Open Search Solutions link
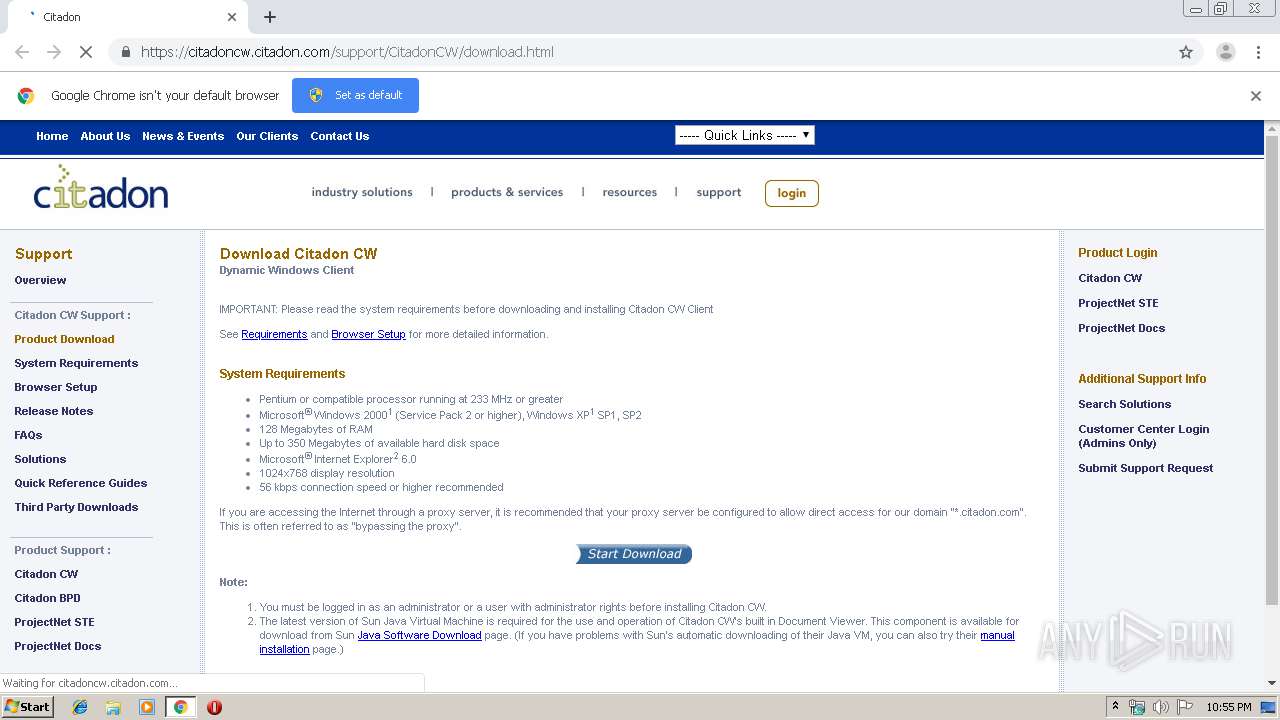1280x720 pixels. 1124,404
